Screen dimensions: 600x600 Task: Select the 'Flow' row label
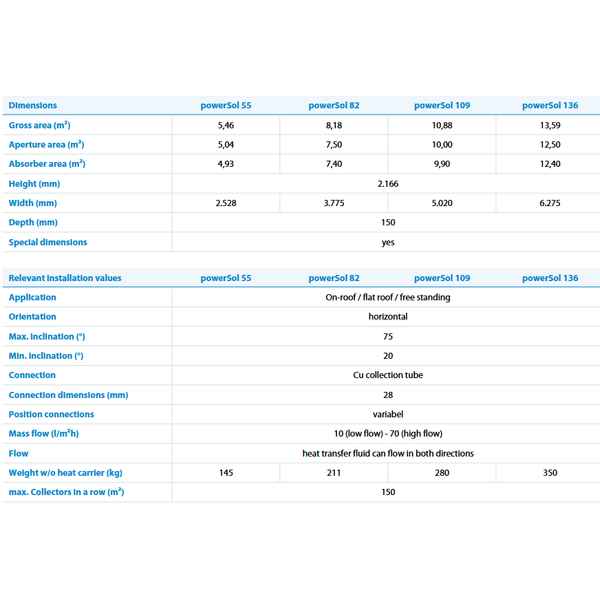pos(18,454)
